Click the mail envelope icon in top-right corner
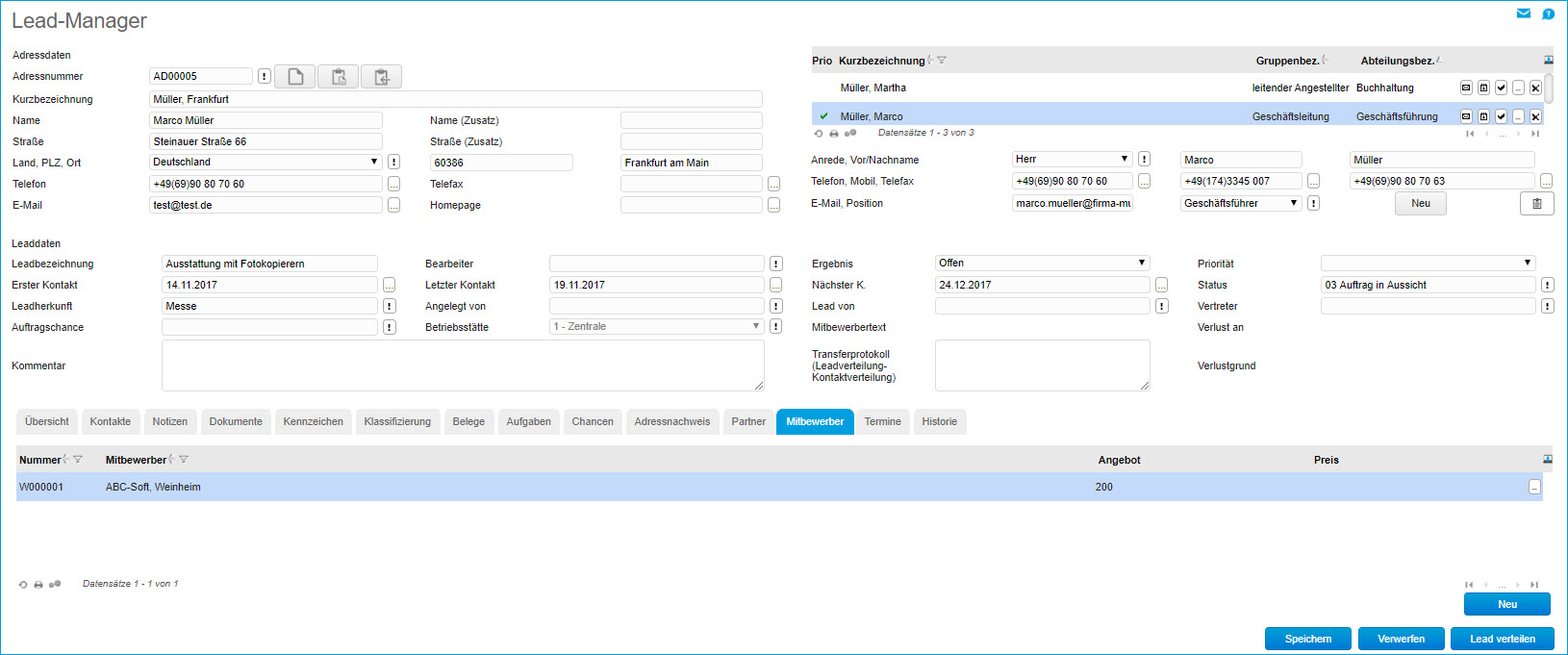The width and height of the screenshot is (1568, 655). tap(1524, 13)
